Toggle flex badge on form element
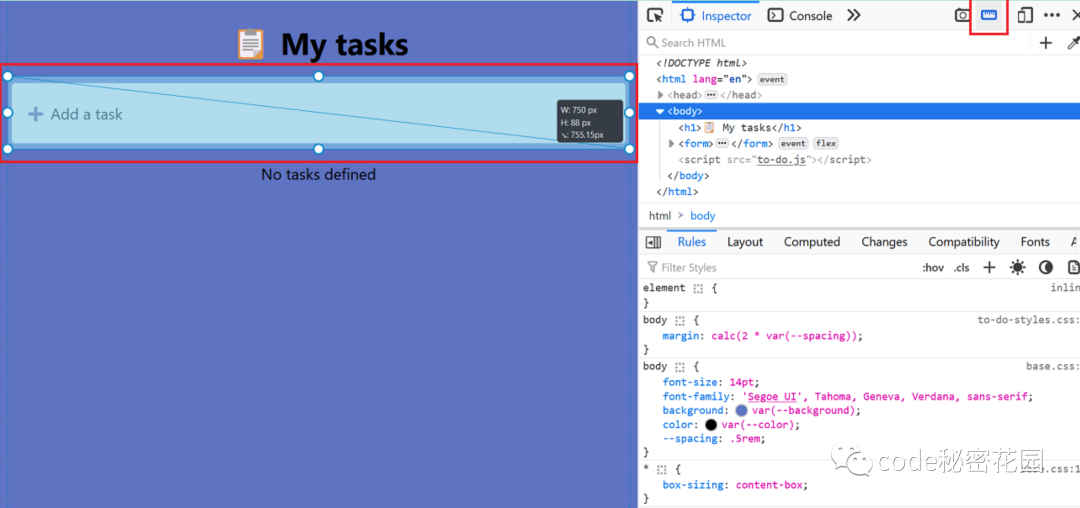The width and height of the screenshot is (1080, 508). pos(826,143)
